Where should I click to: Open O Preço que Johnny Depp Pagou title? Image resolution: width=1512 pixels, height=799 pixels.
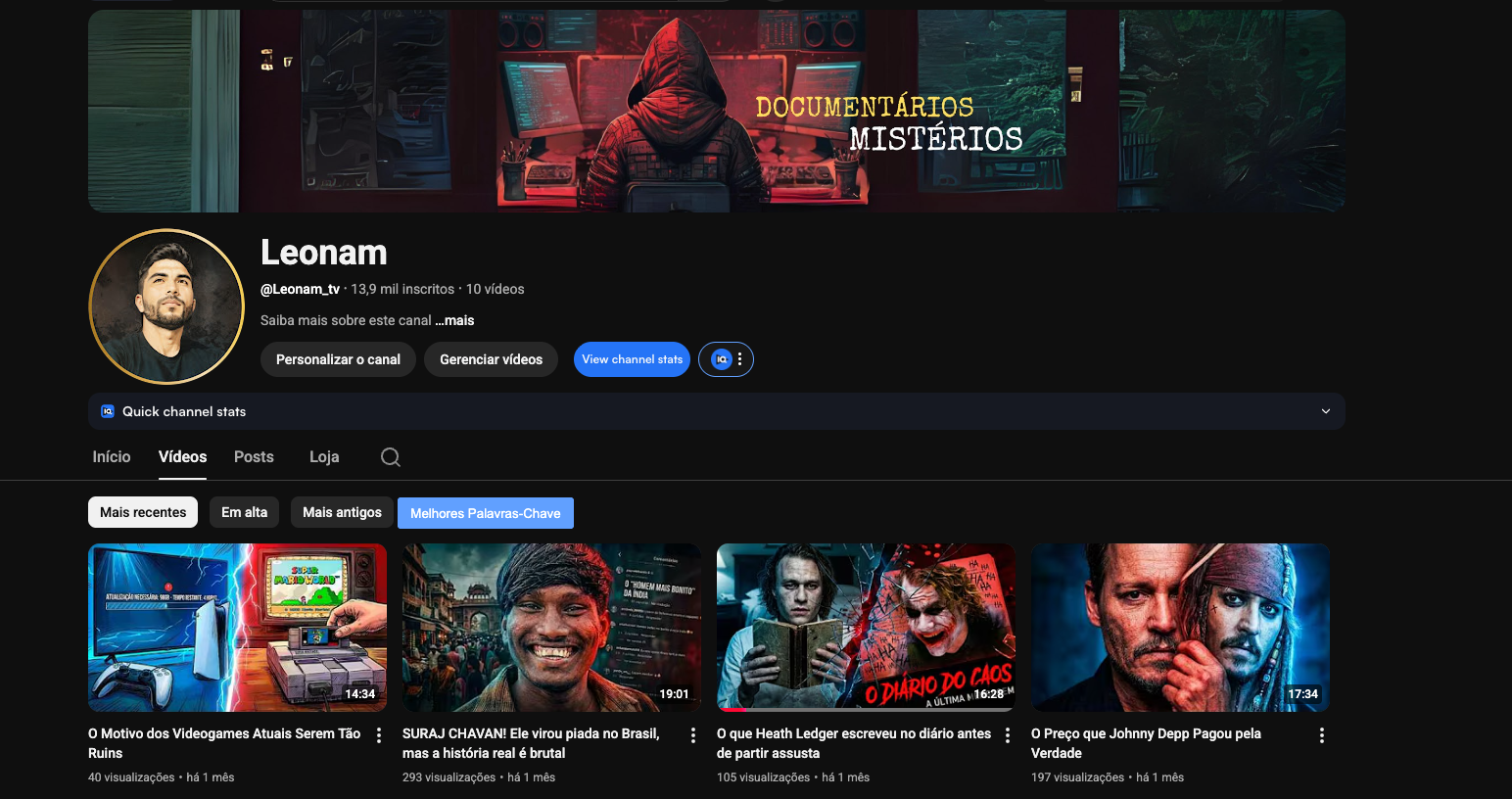click(1146, 743)
